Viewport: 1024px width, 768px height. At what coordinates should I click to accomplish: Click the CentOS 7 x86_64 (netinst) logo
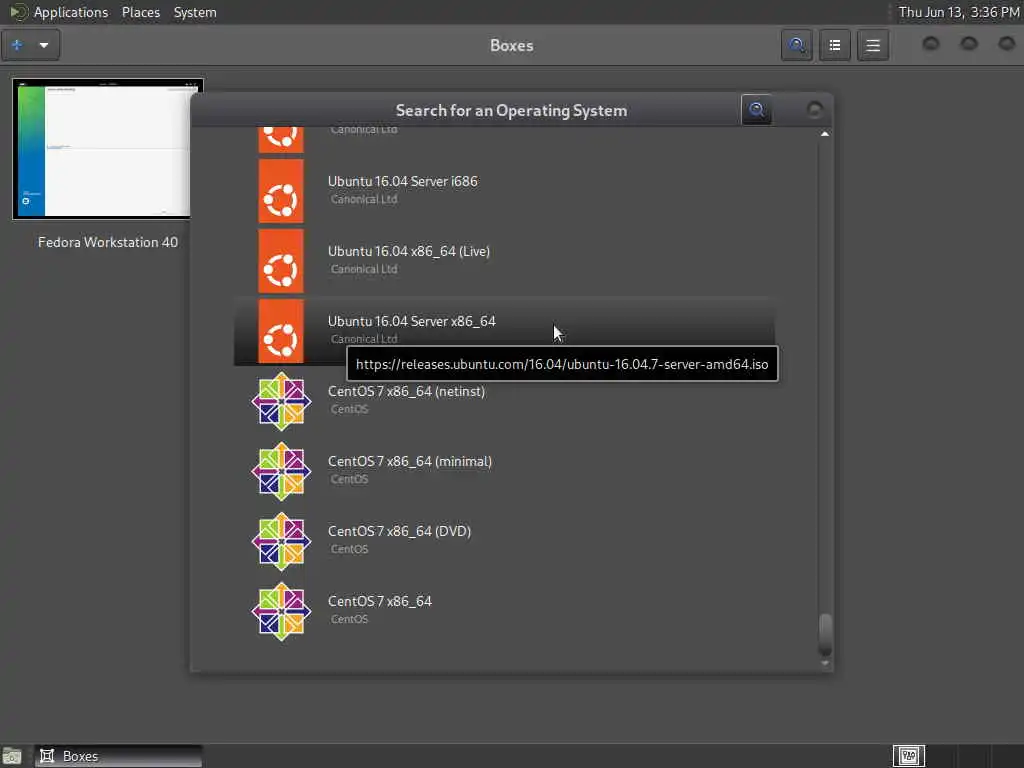[x=281, y=401]
